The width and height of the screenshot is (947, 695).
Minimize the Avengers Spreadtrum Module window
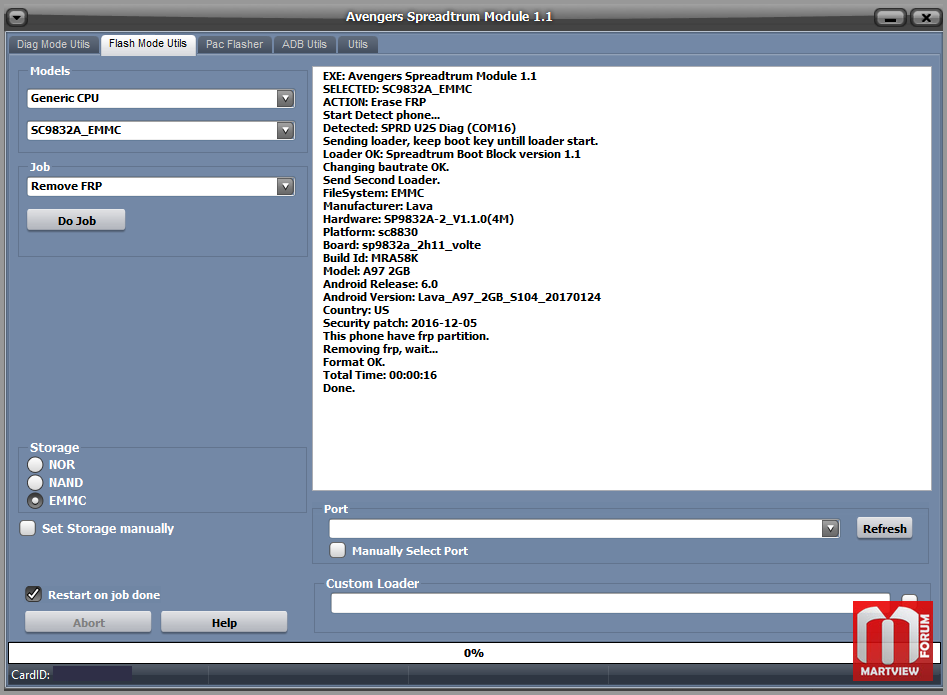pyautogui.click(x=890, y=18)
